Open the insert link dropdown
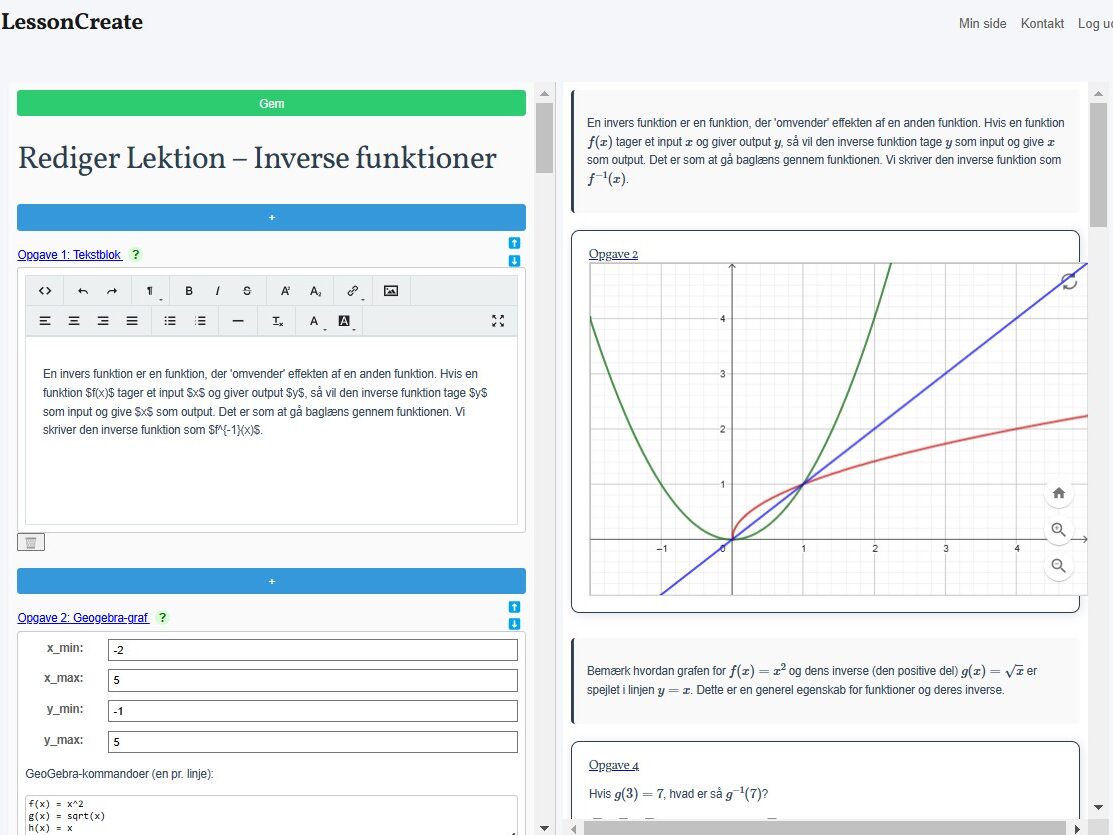This screenshot has height=835, width=1113. click(x=353, y=291)
